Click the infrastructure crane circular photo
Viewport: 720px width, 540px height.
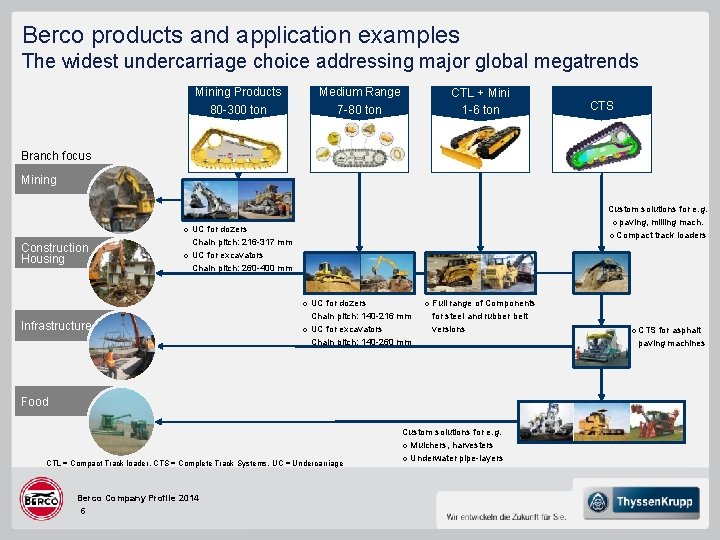(121, 346)
